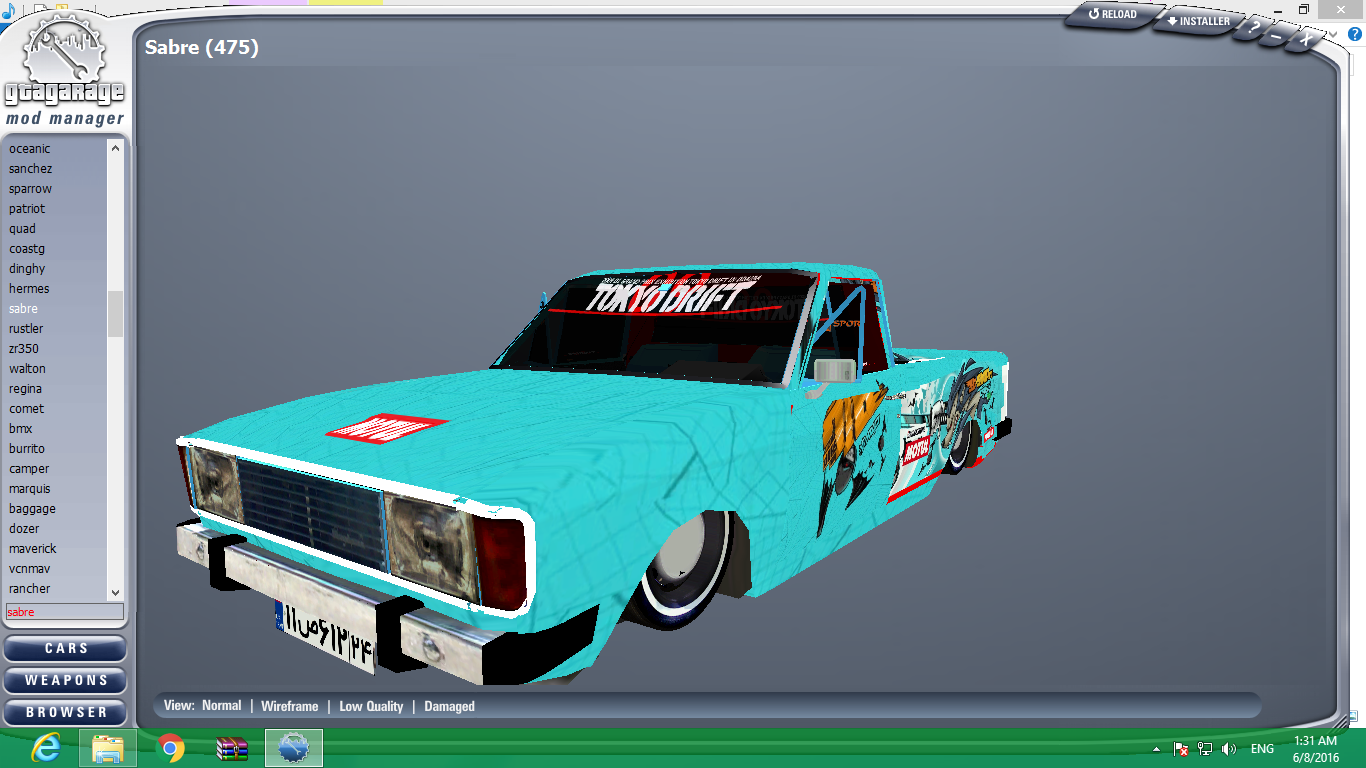Open the network status tray icon

[x=1205, y=749]
